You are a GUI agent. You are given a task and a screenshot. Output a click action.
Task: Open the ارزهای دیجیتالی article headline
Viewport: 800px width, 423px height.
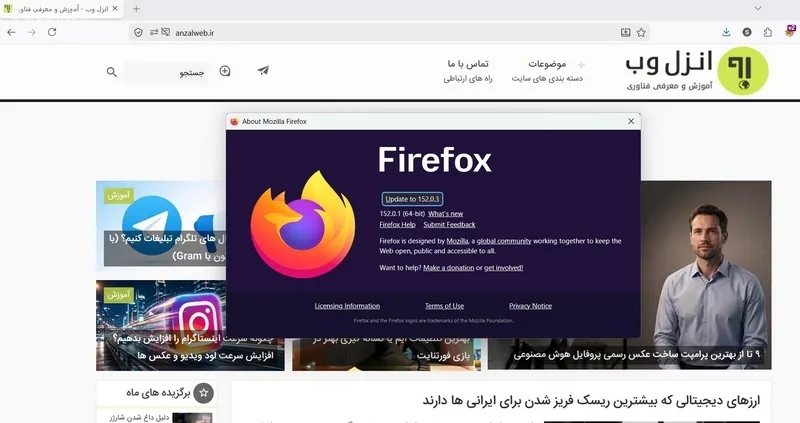(591, 401)
